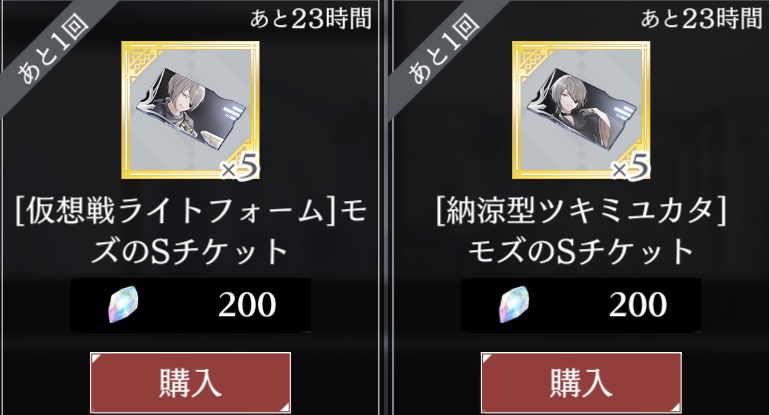
Task: Select the [納涼型ツキミユカタ] モズのSチケット title text
Action: point(581,232)
